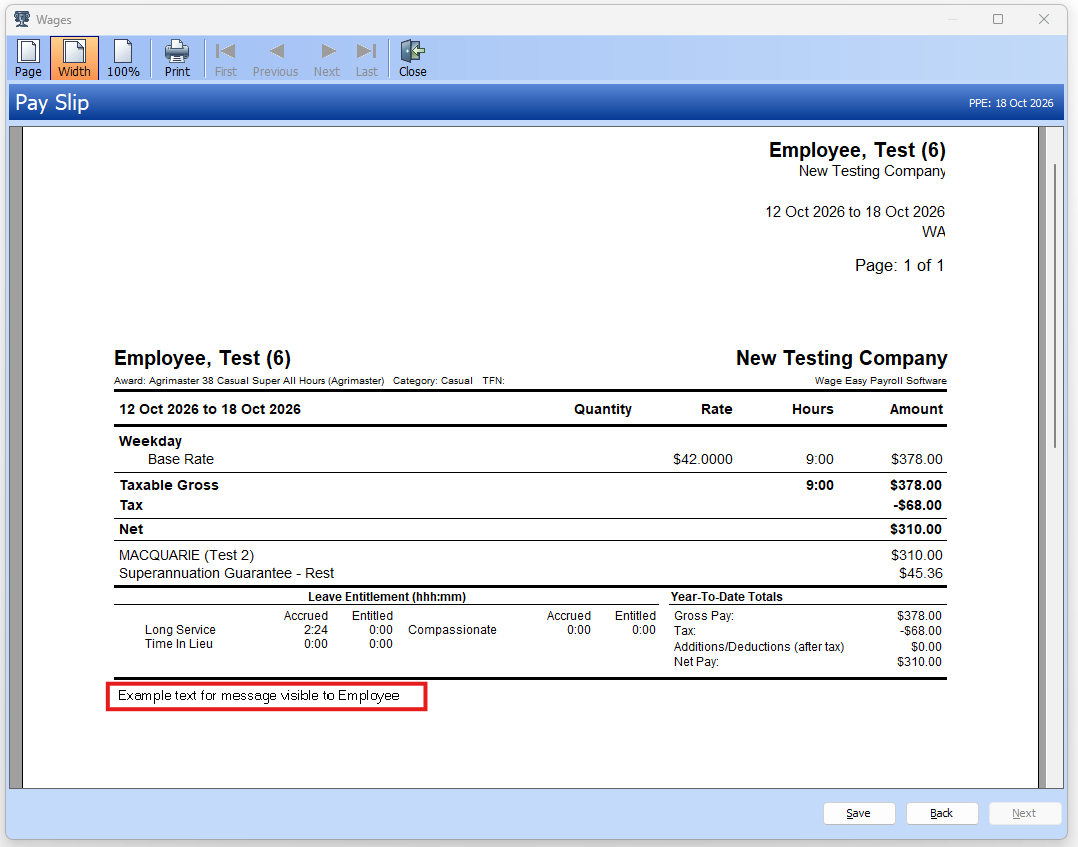Viewport: 1078px width, 847px height.
Task: Click the 'Quantity' column header
Action: point(603,409)
